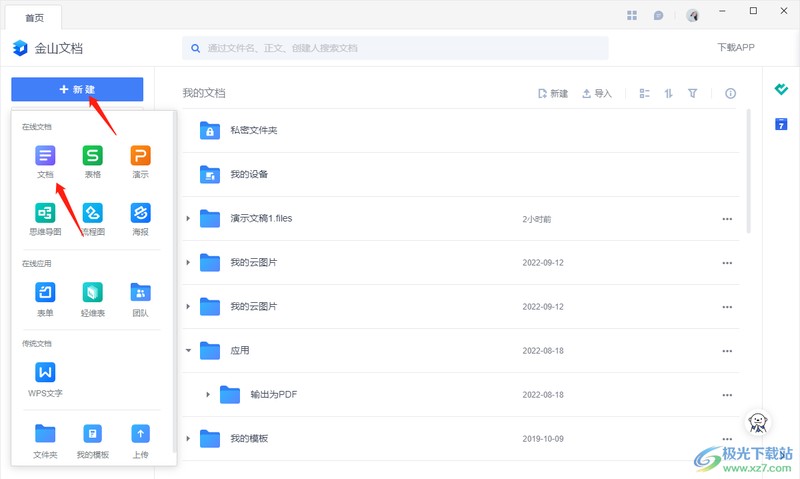
Task: Open the user avatar profile
Action: point(692,15)
